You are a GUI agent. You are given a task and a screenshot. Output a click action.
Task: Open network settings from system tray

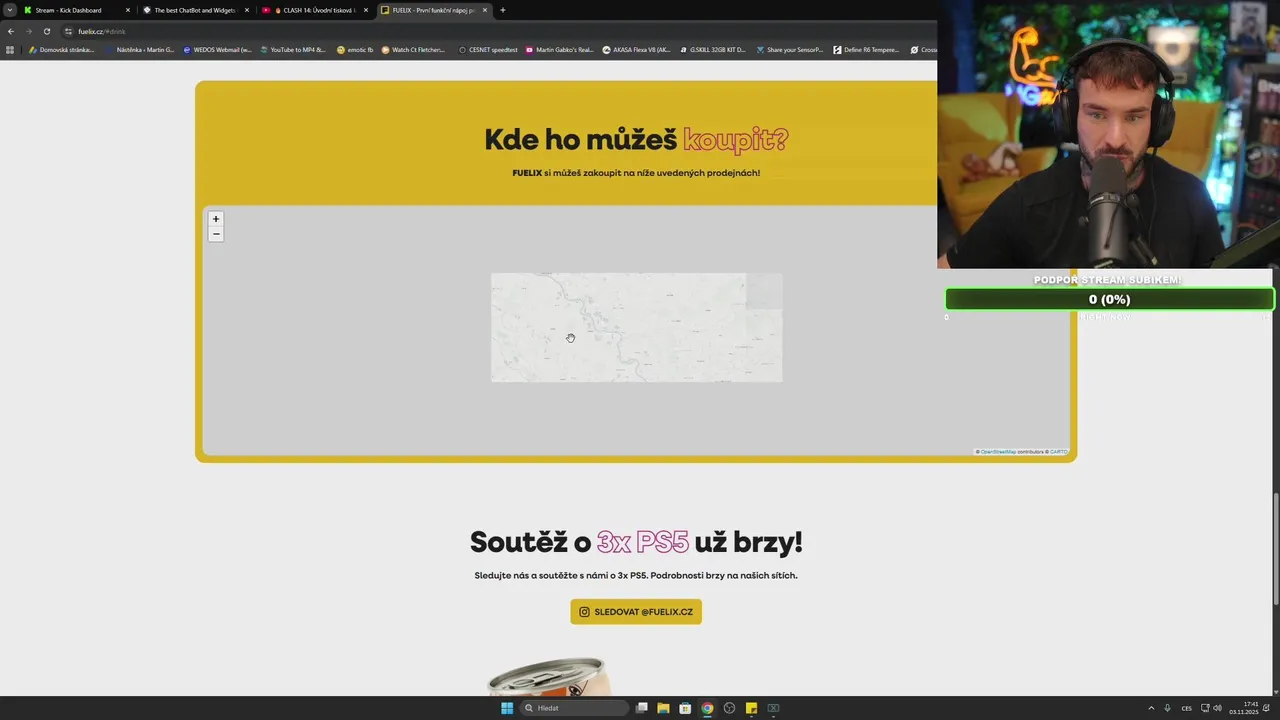[x=1205, y=708]
